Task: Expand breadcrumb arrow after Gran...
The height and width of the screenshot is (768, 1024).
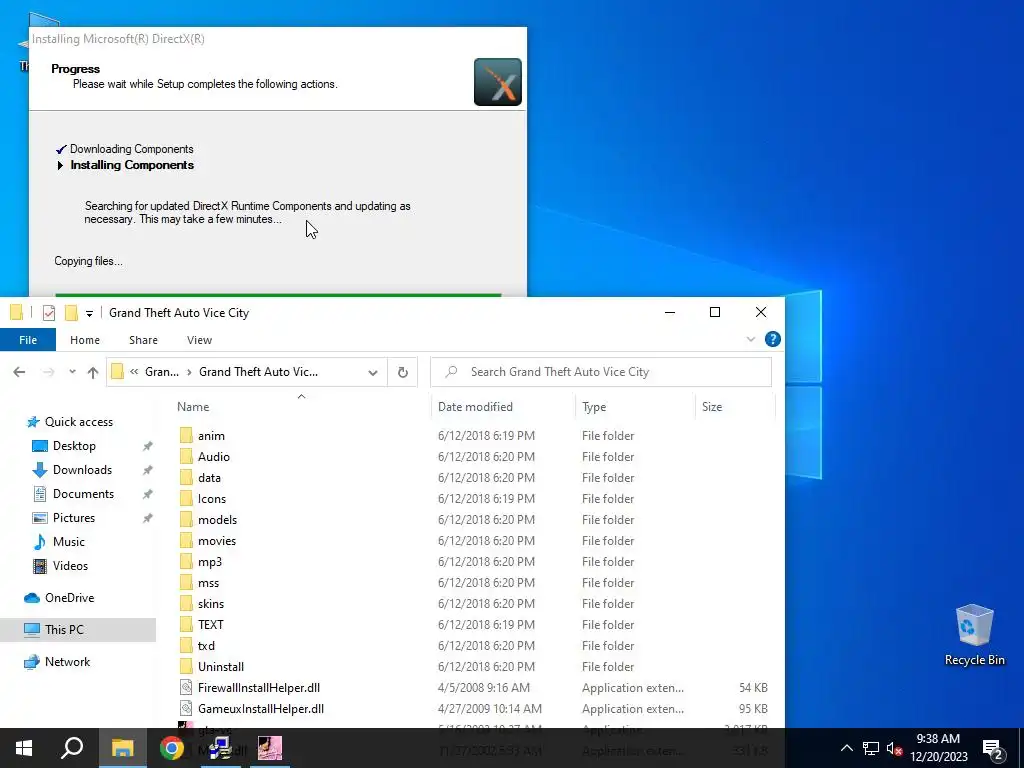Action: pyautogui.click(x=189, y=372)
